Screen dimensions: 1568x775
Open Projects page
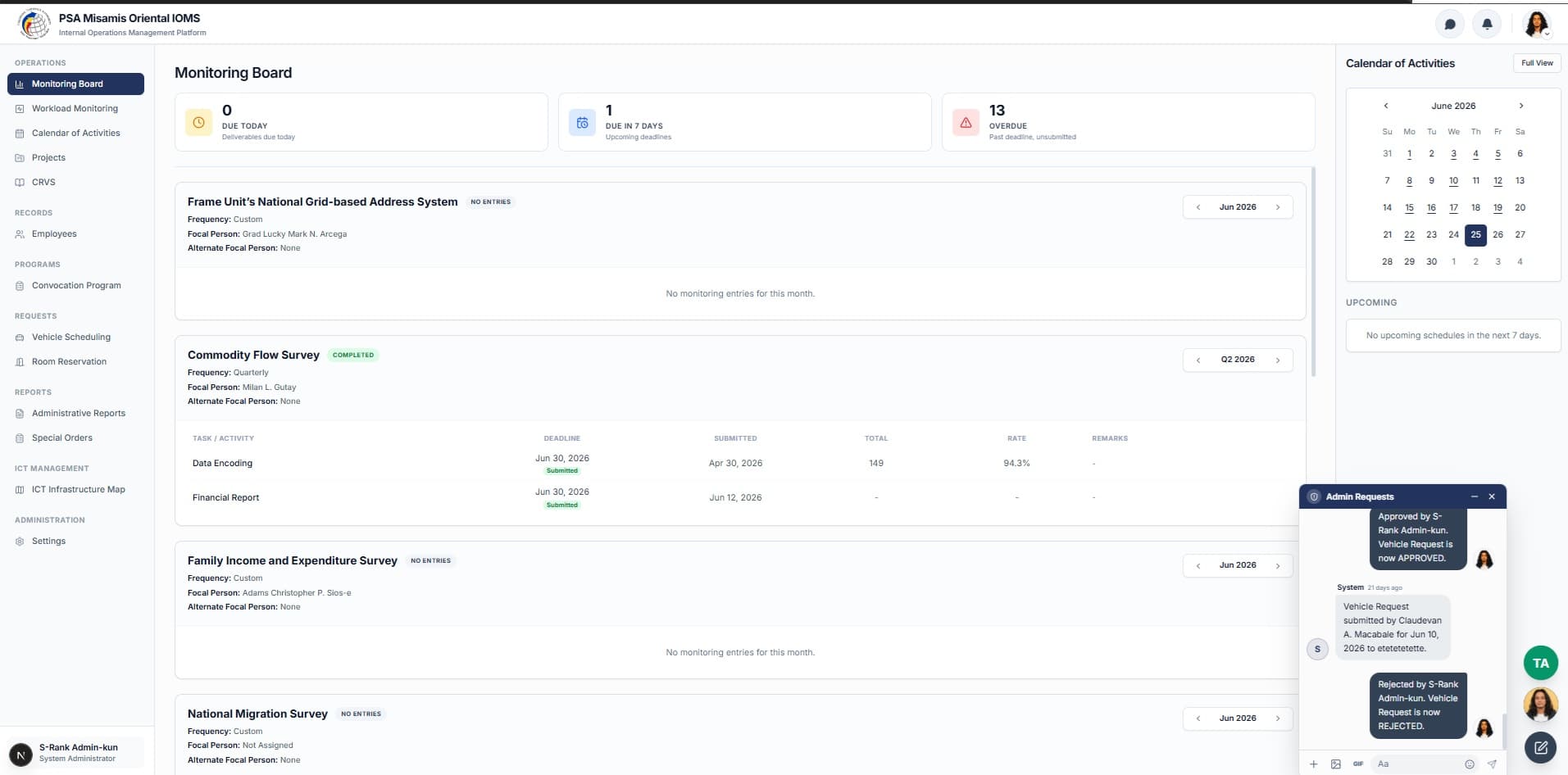75,157
